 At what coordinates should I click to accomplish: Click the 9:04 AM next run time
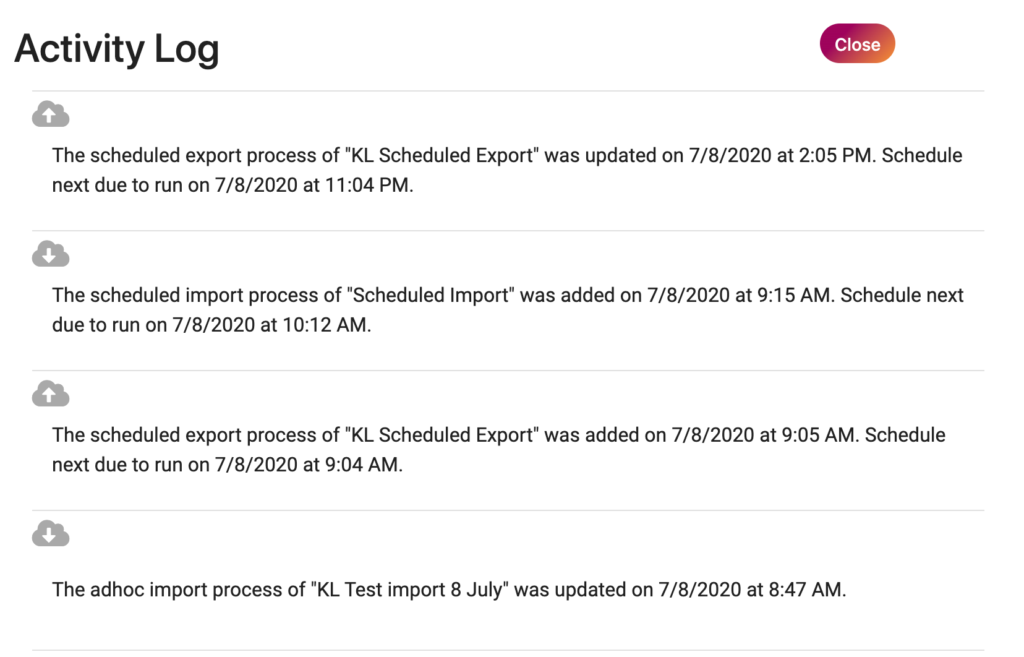(362, 465)
